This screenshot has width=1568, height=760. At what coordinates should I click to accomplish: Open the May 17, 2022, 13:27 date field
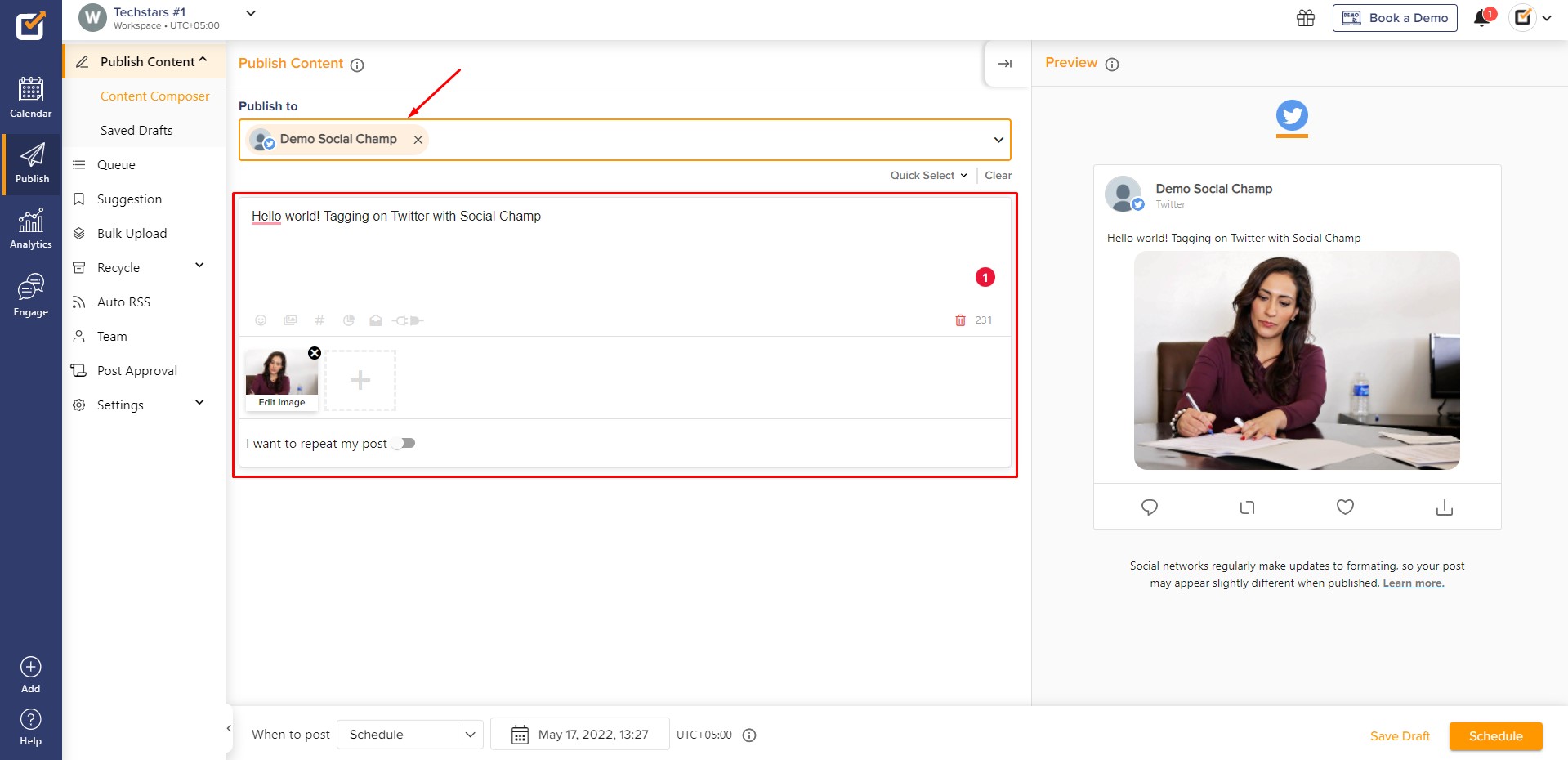[579, 735]
